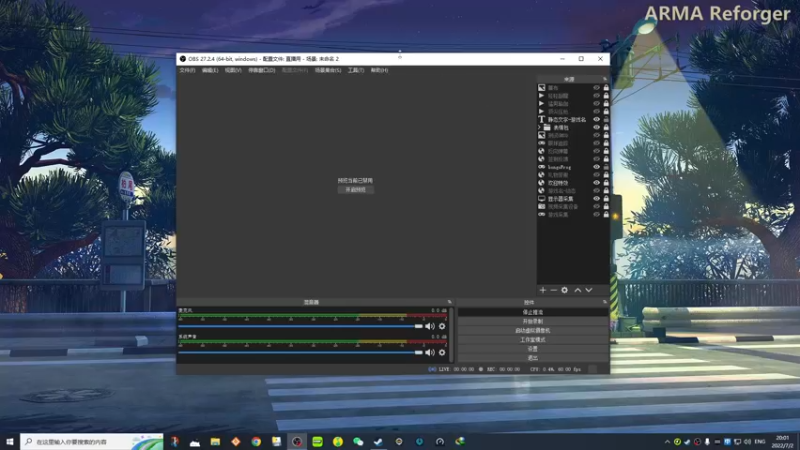Show the 视频采集设备 source with eye icon
This screenshot has width=800, height=450.
click(x=596, y=207)
